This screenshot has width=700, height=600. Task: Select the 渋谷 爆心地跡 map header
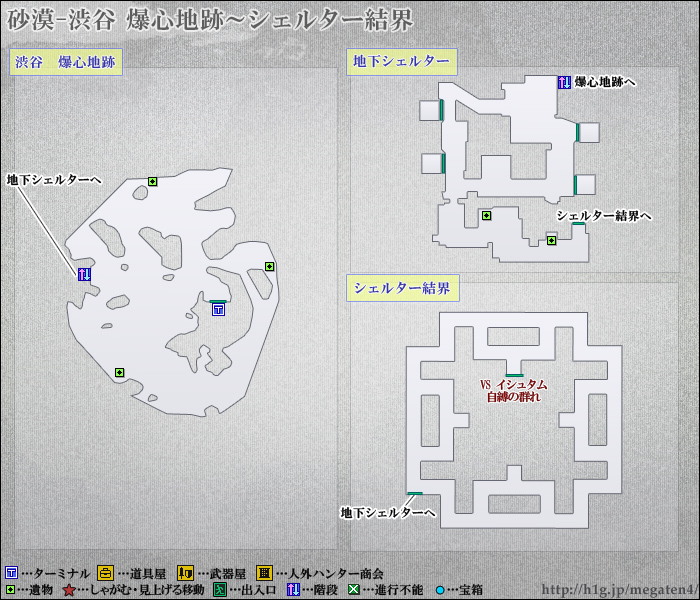click(x=65, y=62)
